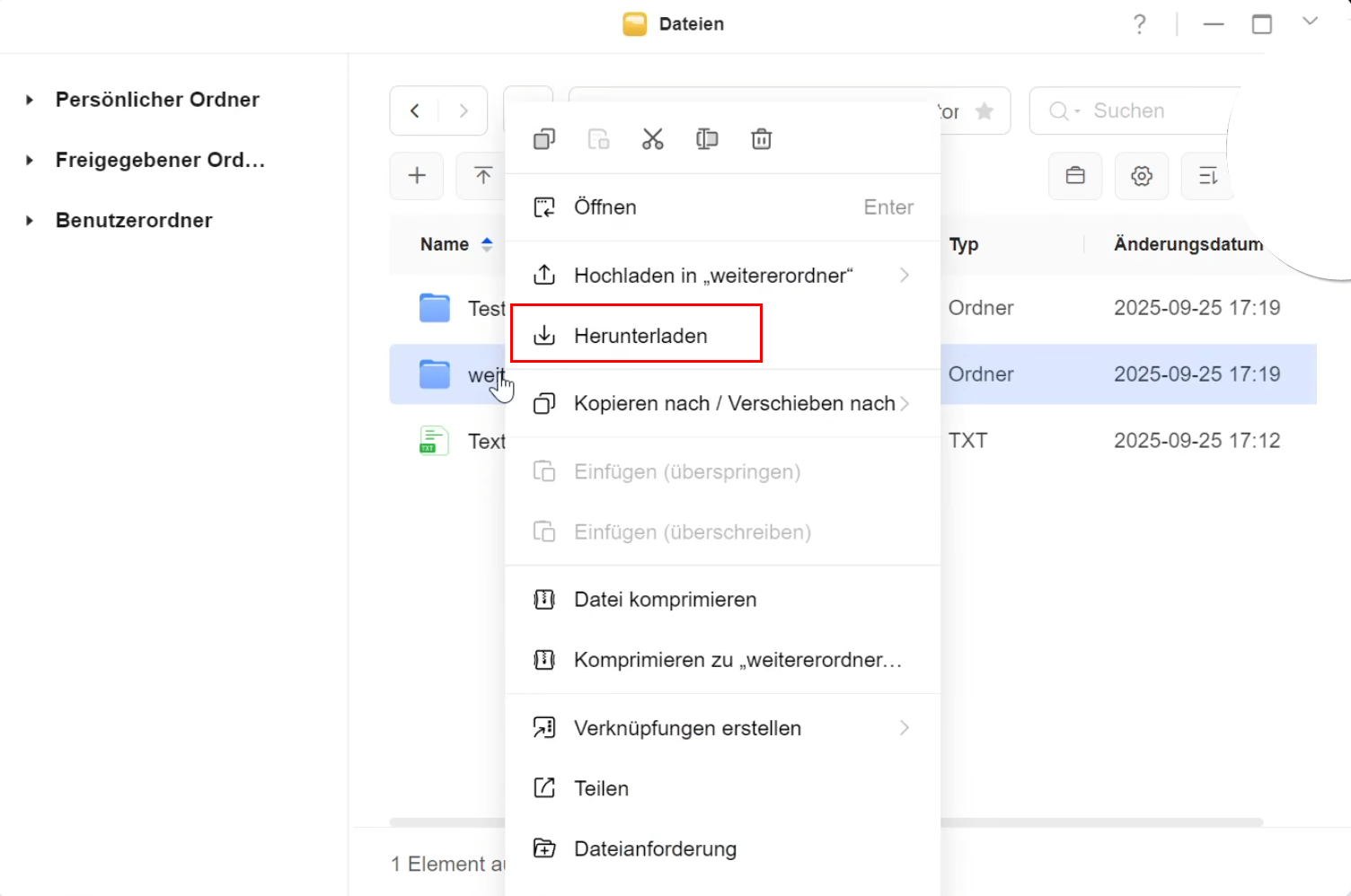
Task: Click the rename icon in context menu
Action: [x=707, y=139]
